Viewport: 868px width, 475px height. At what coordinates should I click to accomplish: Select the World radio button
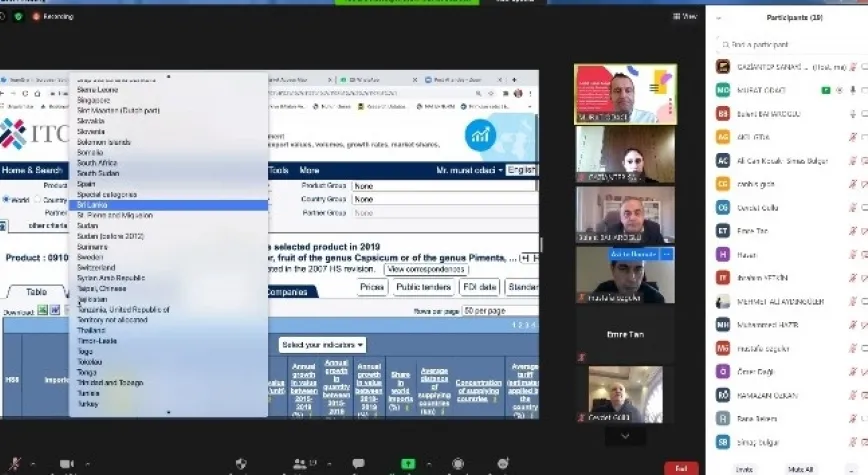coord(6,200)
